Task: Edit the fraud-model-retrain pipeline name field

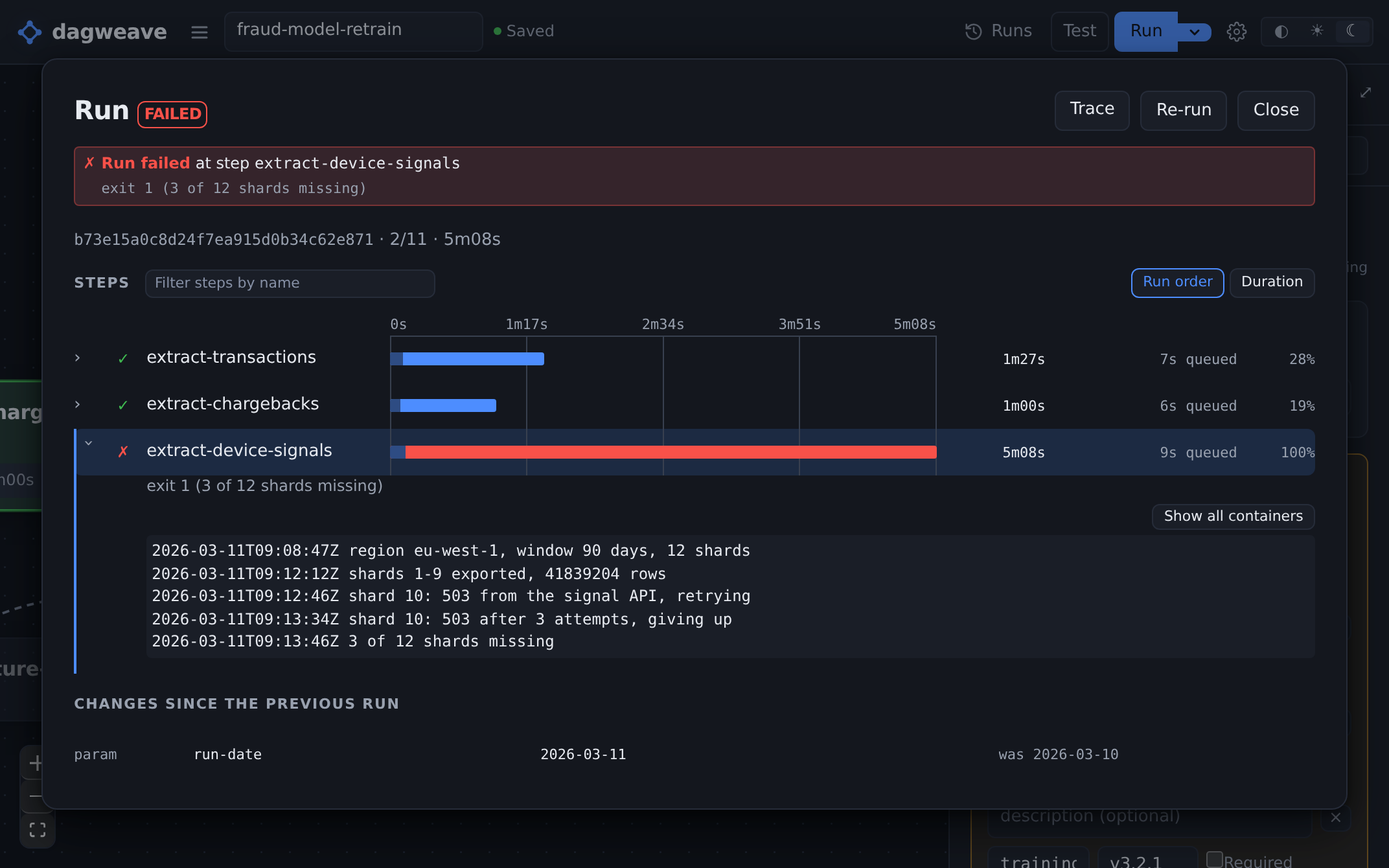Action: click(353, 31)
